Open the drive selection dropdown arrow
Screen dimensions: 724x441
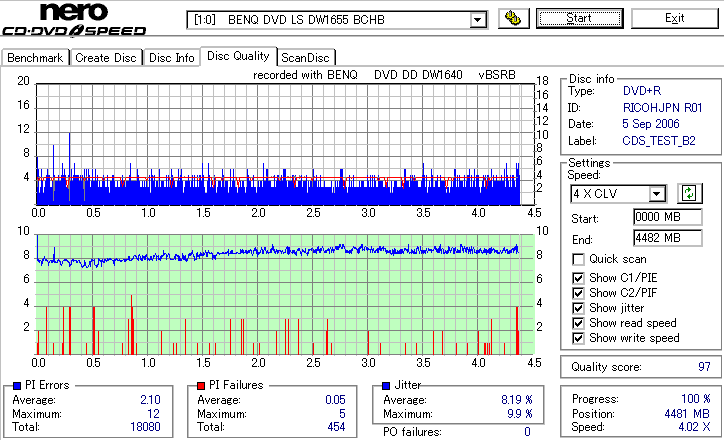coord(478,20)
